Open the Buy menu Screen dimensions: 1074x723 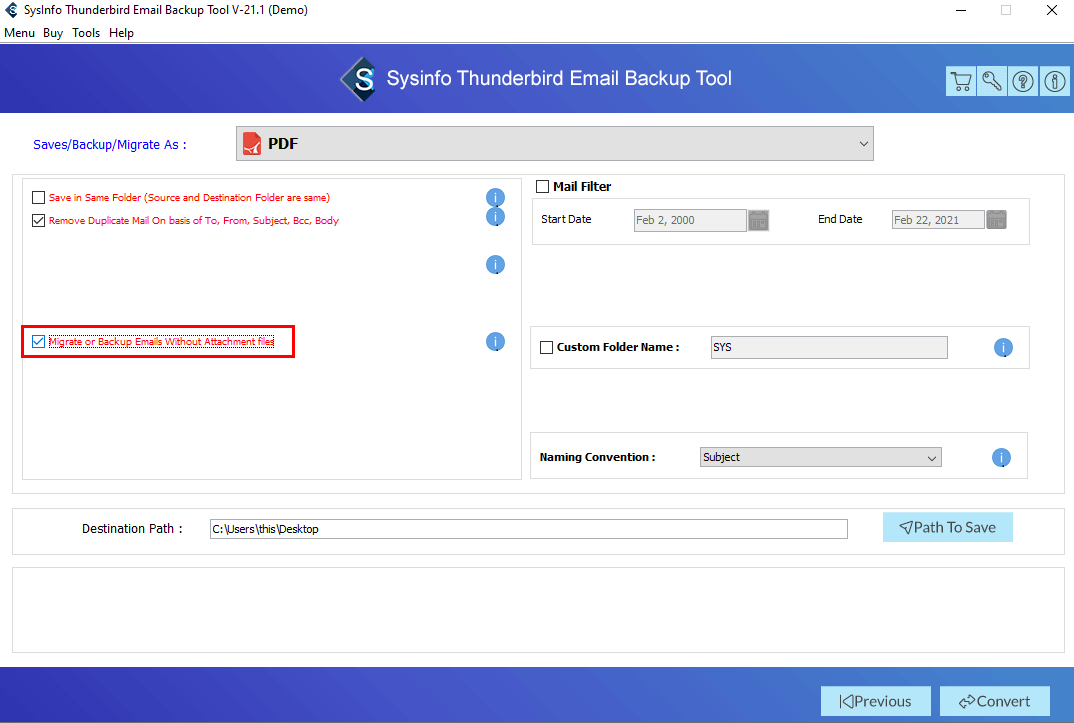coord(53,33)
